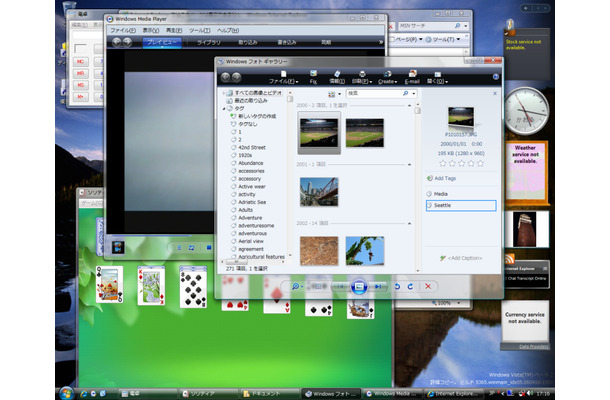
Task: Start slideshow with round center button
Action: 359,287
